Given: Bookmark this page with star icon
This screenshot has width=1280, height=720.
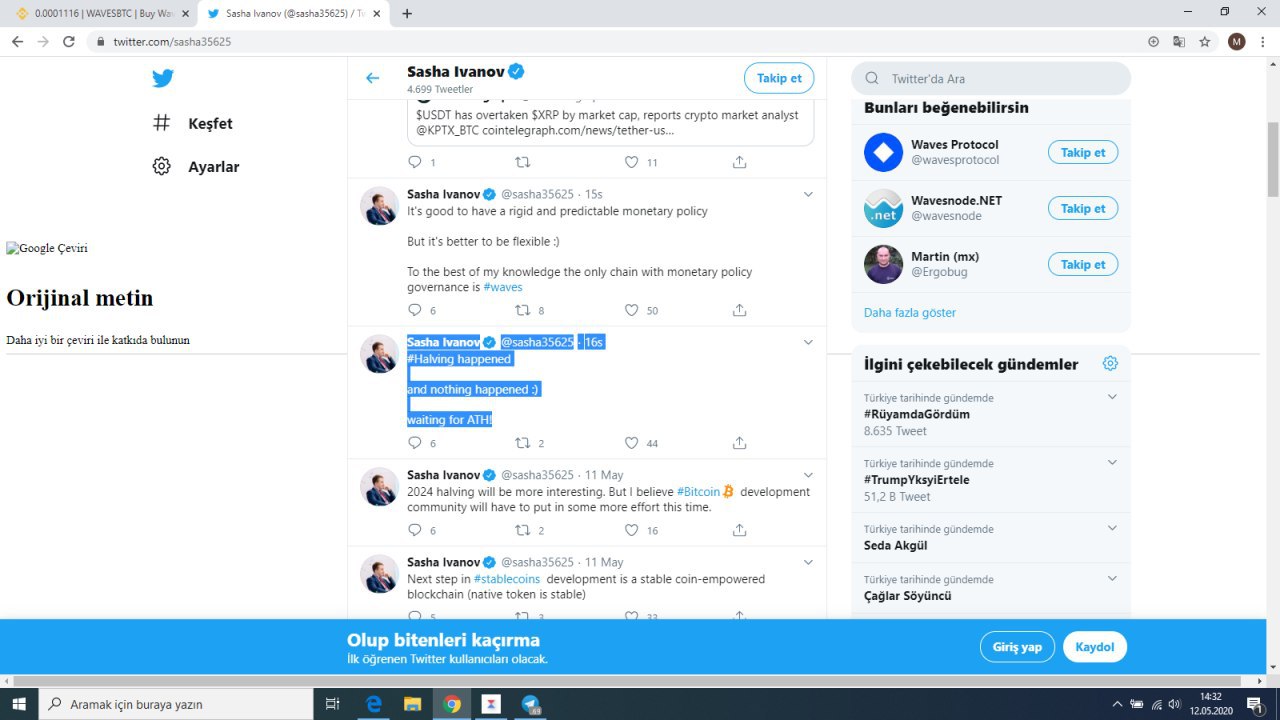Looking at the screenshot, I should pos(1205,42).
